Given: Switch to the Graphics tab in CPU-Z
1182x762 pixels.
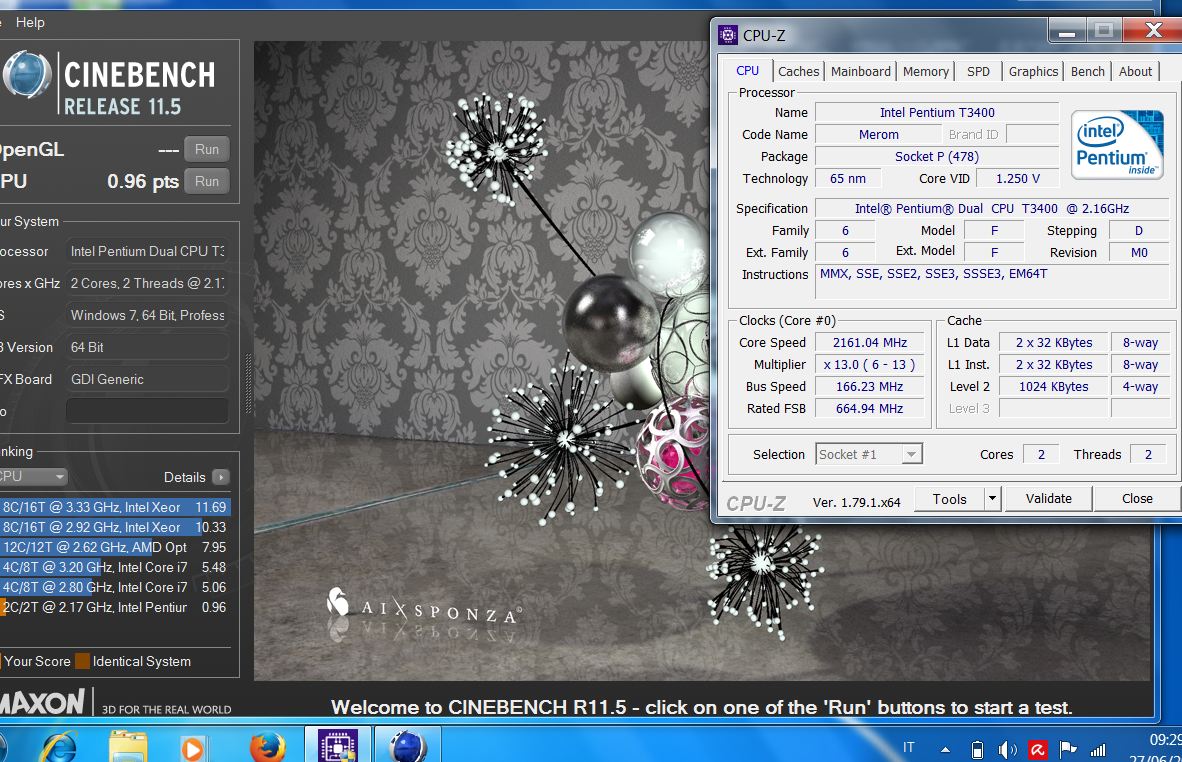Looking at the screenshot, I should (x=1033, y=72).
